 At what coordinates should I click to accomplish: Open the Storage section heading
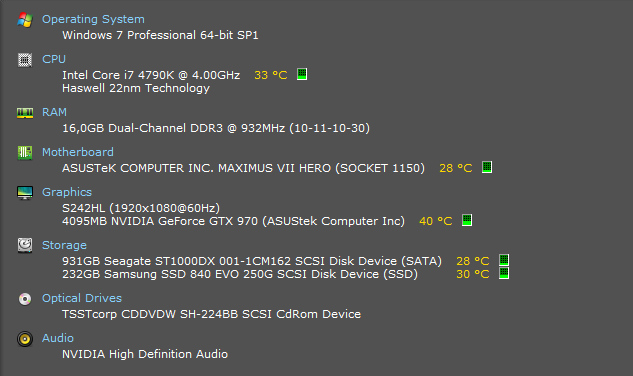(x=64, y=245)
